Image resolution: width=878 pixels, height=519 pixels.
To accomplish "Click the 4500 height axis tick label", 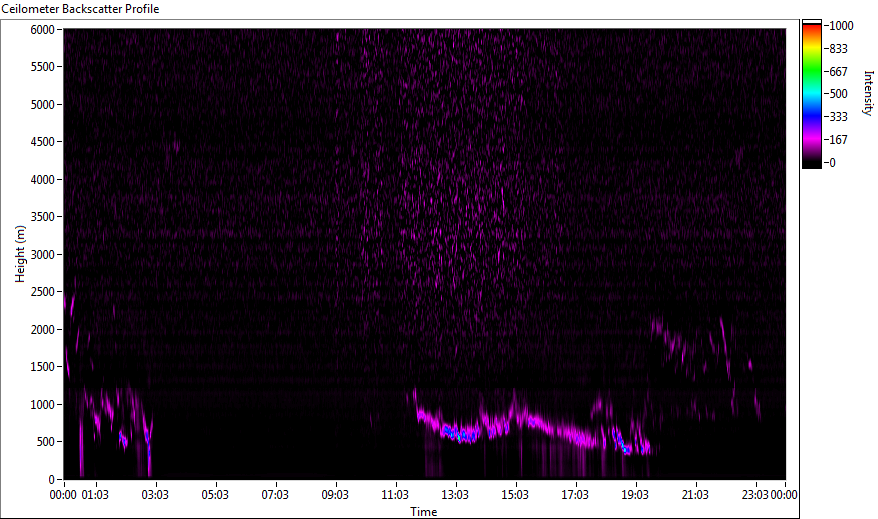I will [43, 142].
